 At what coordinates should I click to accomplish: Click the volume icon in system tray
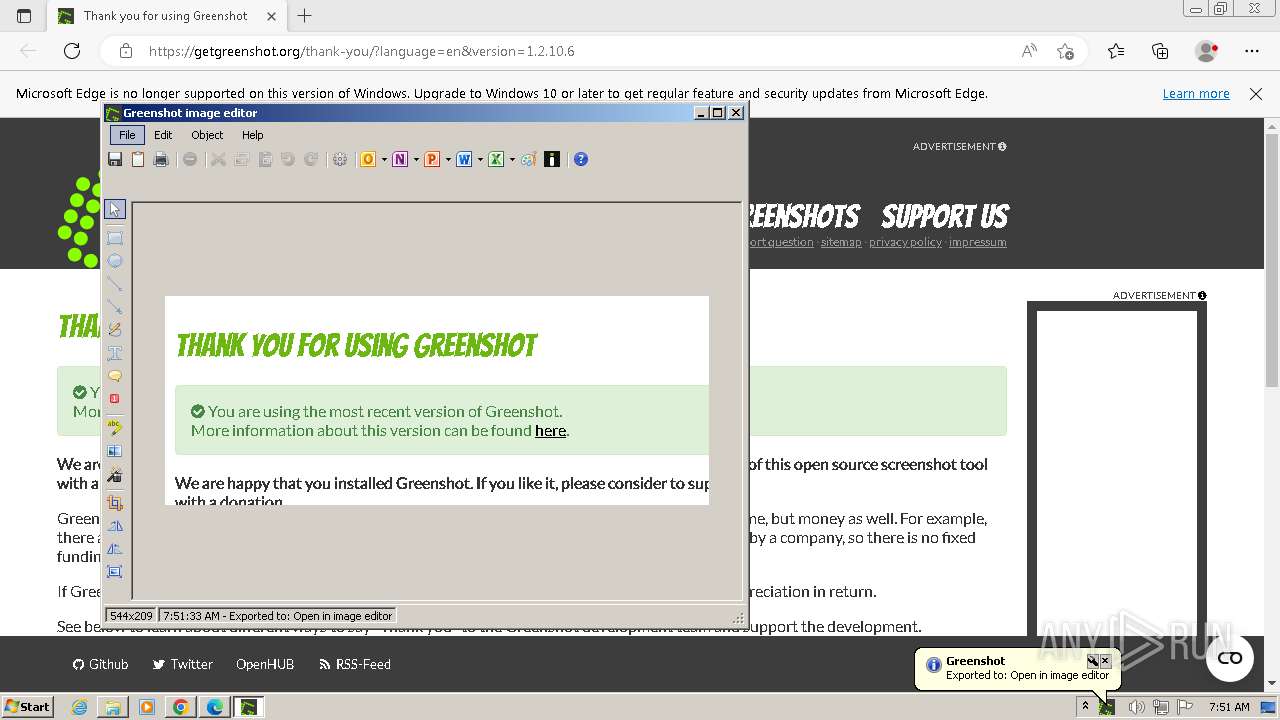coord(1136,707)
